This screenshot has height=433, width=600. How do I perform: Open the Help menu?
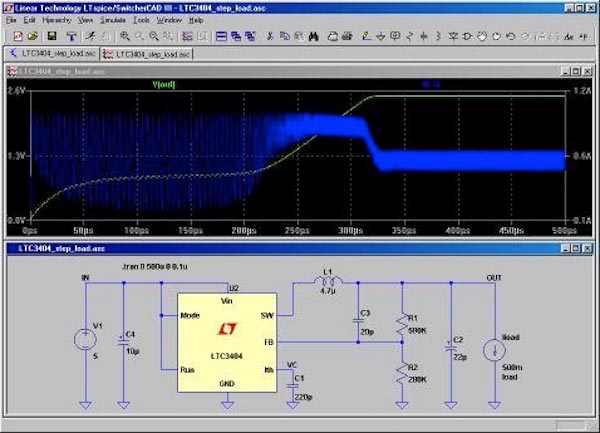pos(196,20)
